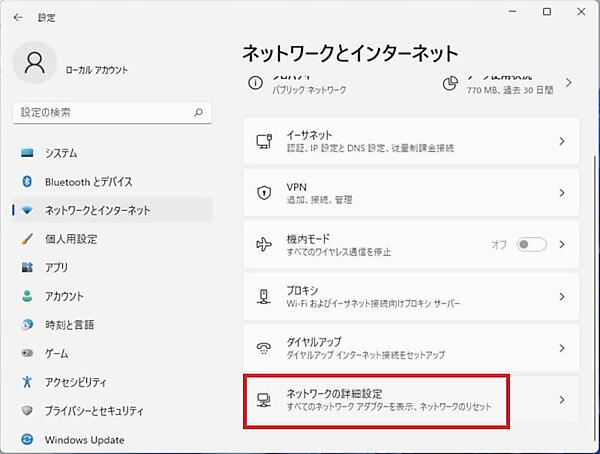
Task: Open アカウント section
Action: 112,296
